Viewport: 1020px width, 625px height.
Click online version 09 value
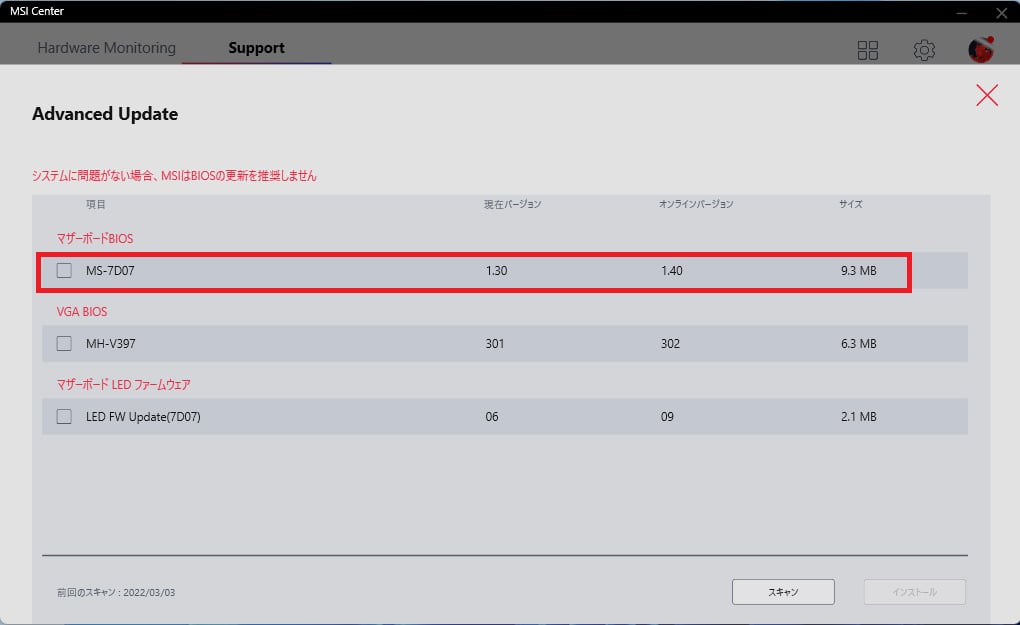pyautogui.click(x=667, y=416)
